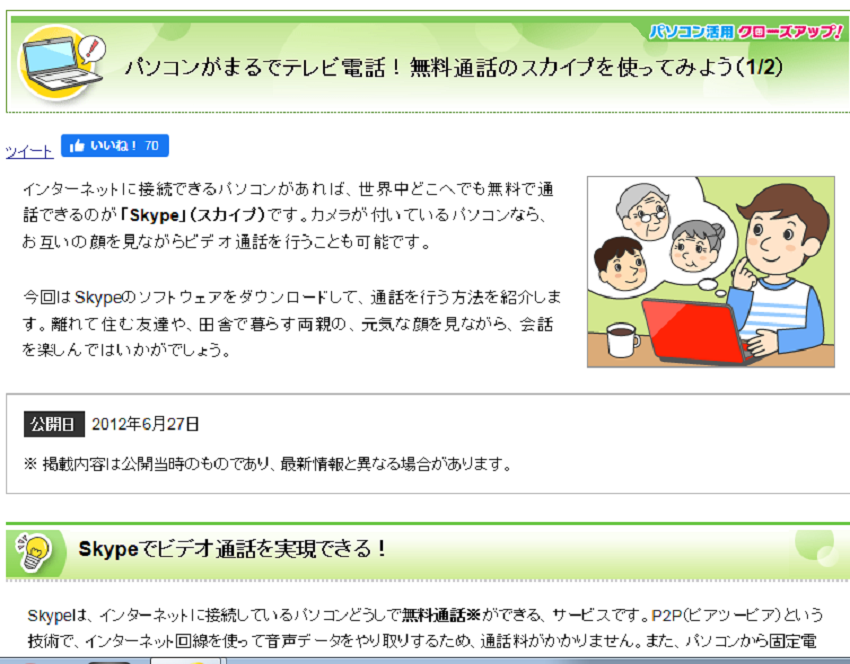The image size is (850, 664).
Task: Click the bold 「Skype」(スカイプ) text
Action: (x=192, y=215)
